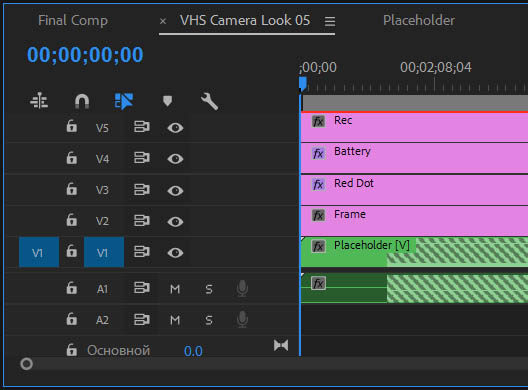528x390 pixels.
Task: Switch to the Final Comp tab
Action: pyautogui.click(x=73, y=21)
